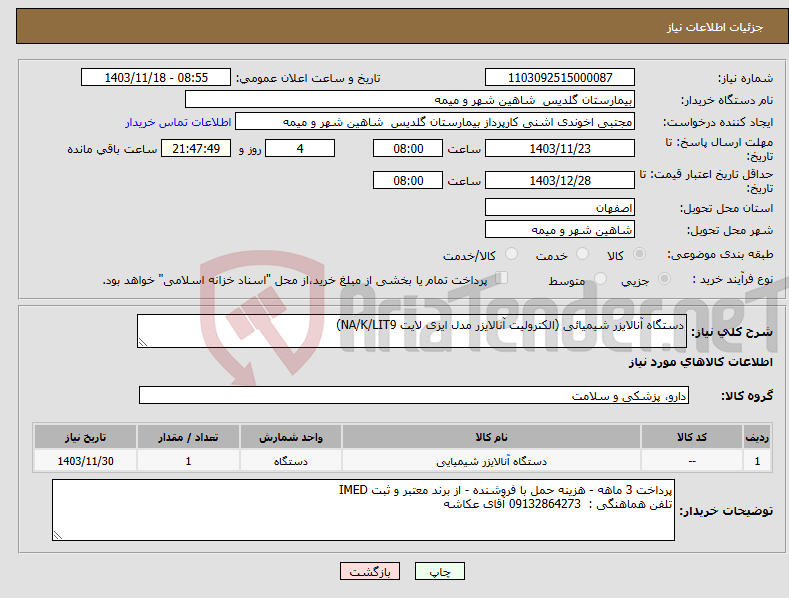
Task: Click the delivery city field شاهین شهر و میمه
Action: point(560,230)
